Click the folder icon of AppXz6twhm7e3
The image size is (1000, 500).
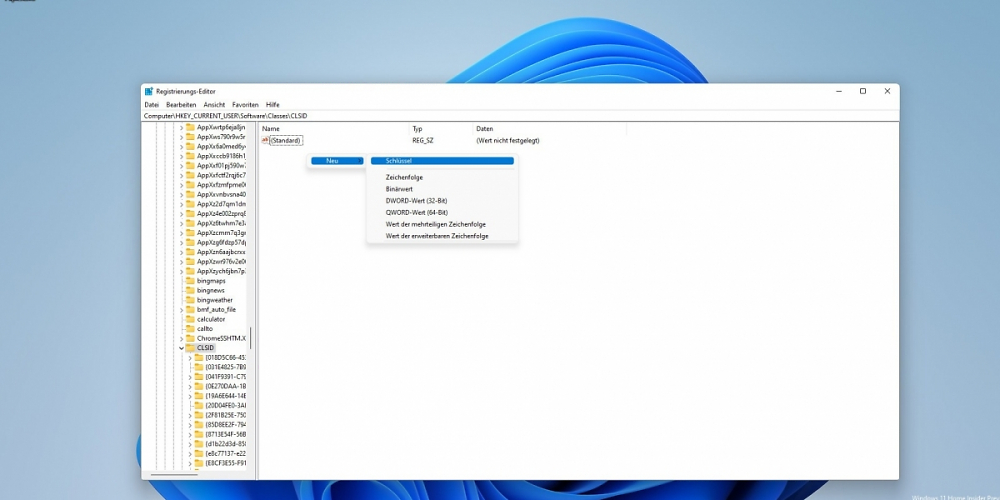pyautogui.click(x=190, y=223)
